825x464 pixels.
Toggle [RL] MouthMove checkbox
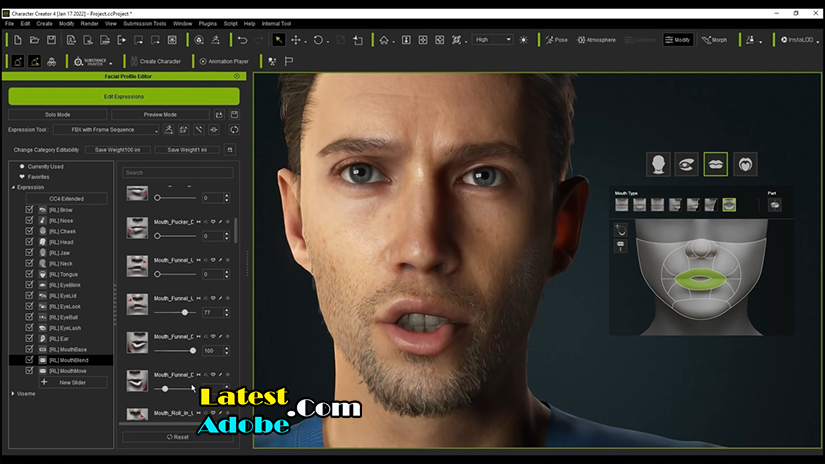(29, 371)
